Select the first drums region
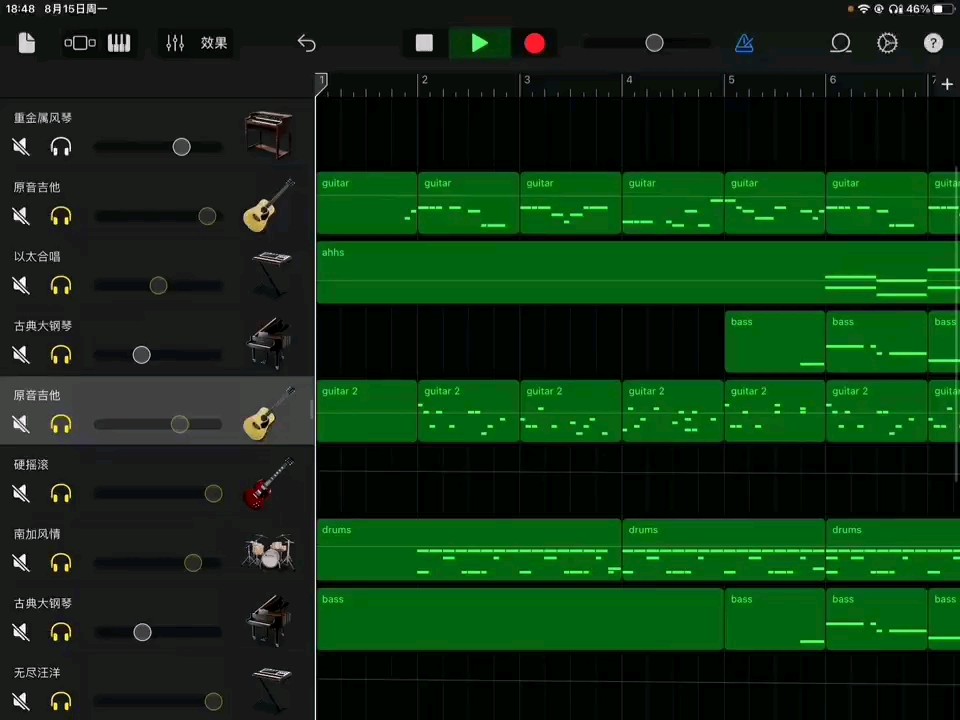Image resolution: width=960 pixels, height=720 pixels. click(x=469, y=550)
